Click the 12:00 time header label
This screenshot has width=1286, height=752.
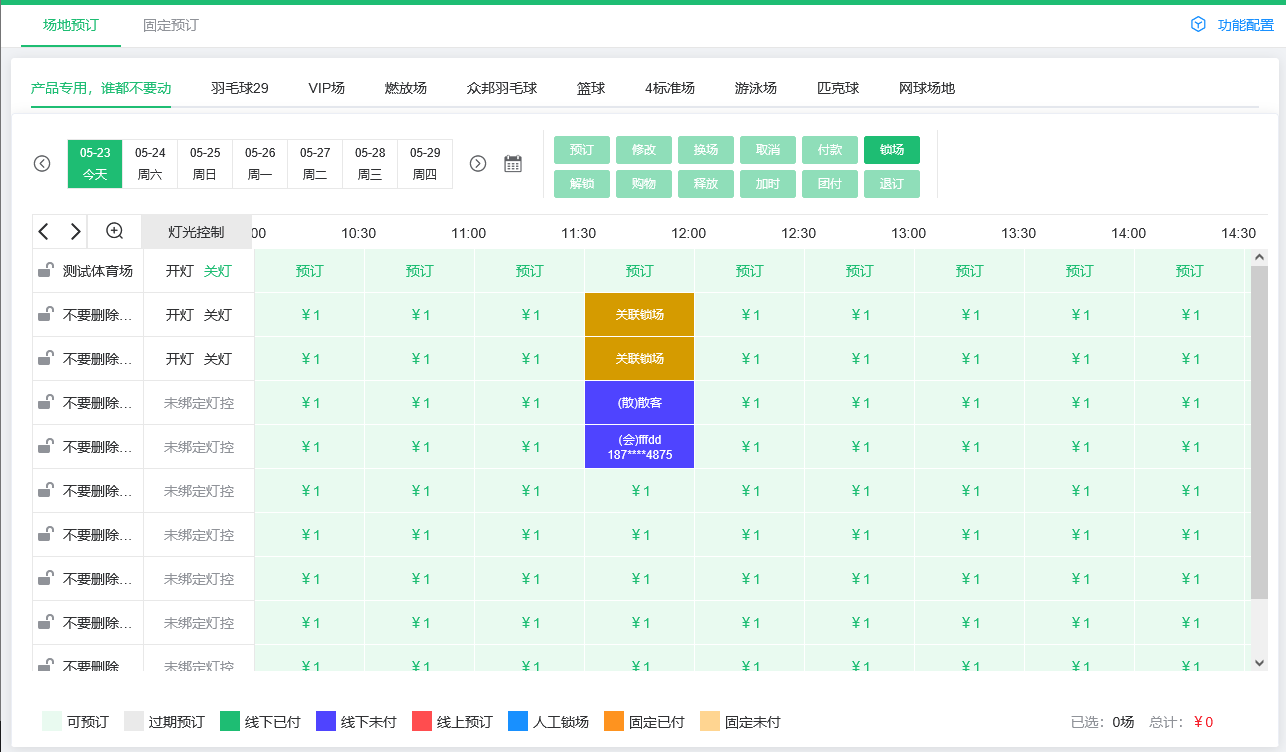(x=688, y=233)
